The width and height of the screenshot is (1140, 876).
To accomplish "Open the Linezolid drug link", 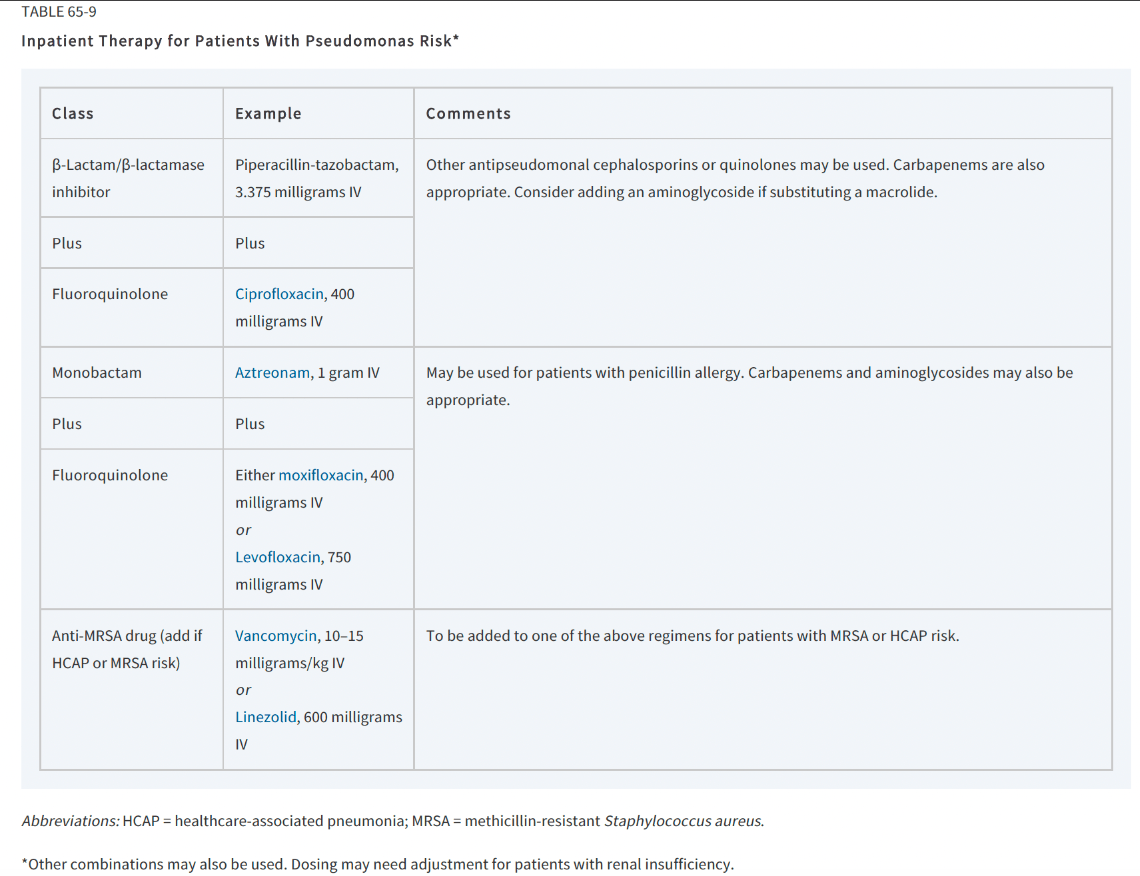I will coord(265,717).
